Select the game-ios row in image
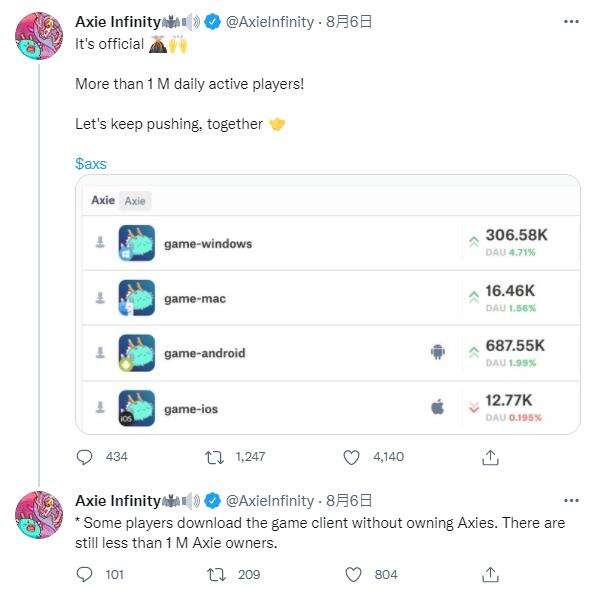 coord(331,407)
